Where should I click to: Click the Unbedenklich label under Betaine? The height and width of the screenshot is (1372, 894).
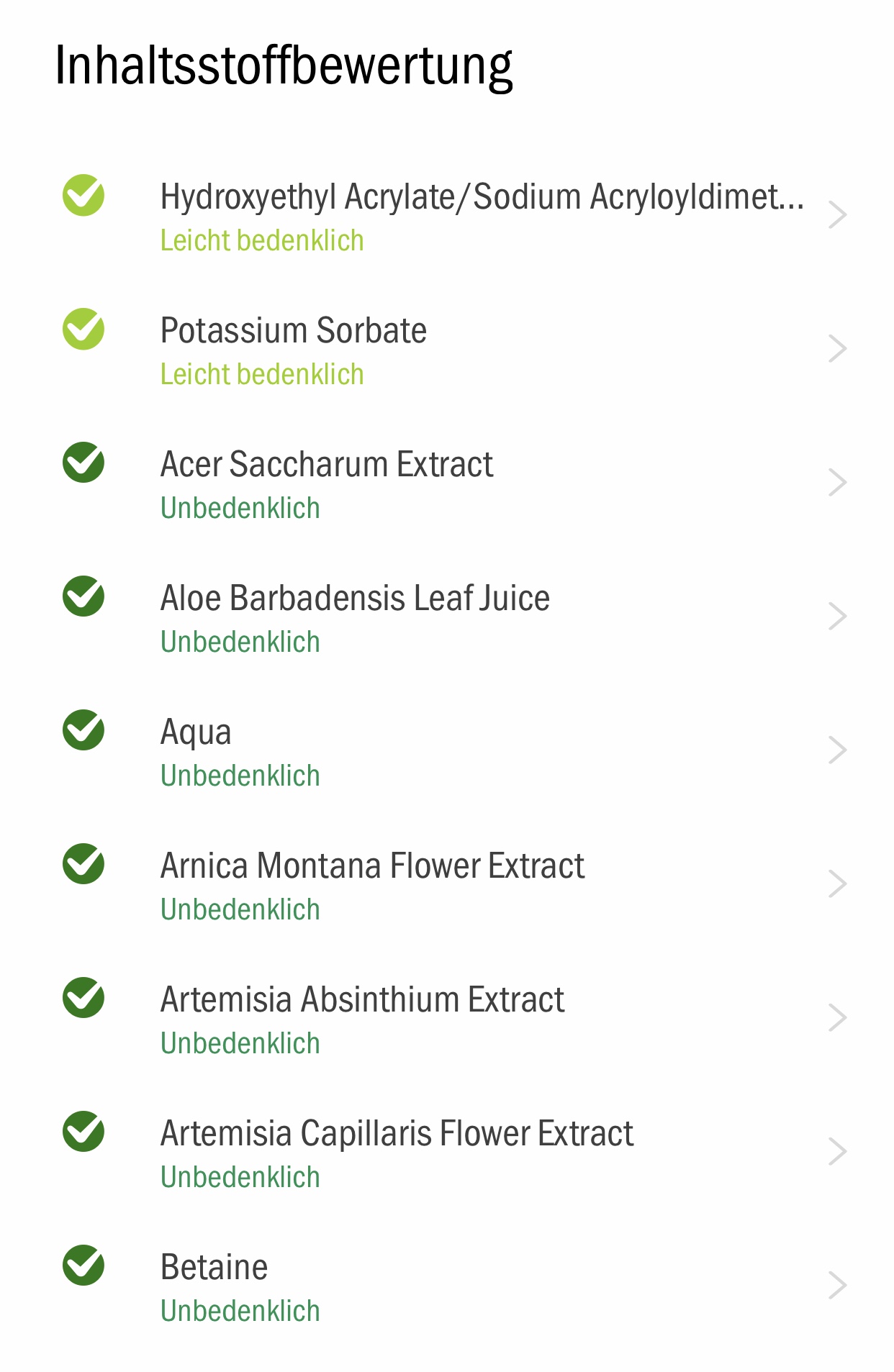point(240,1311)
